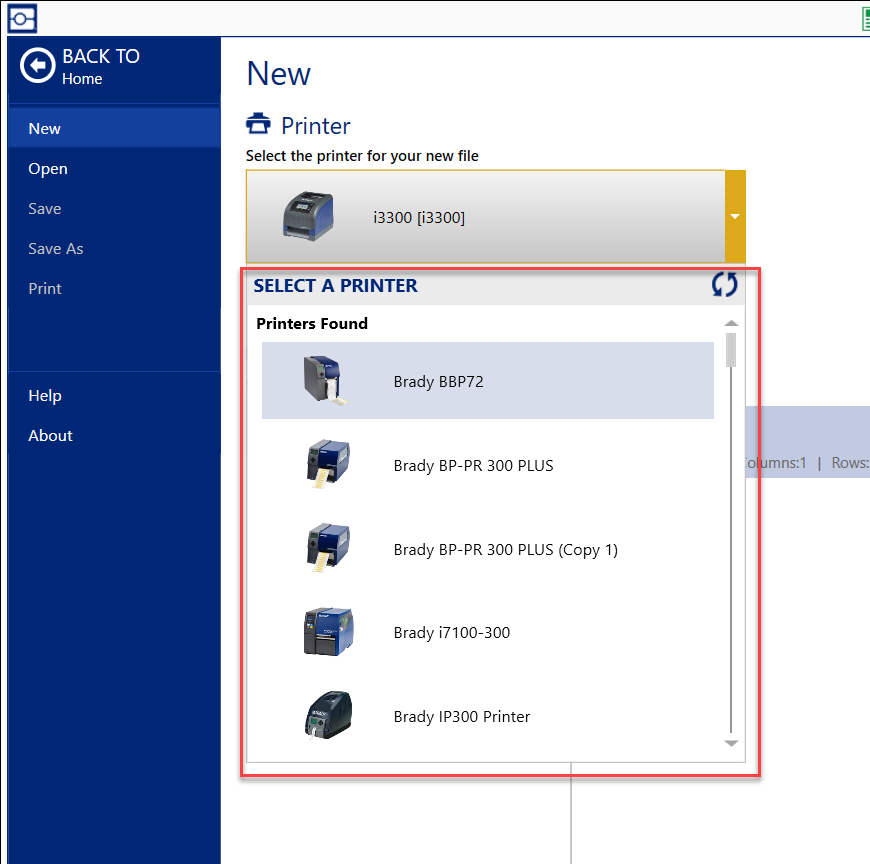Click the selected i3300 [i3300] combo box

(485, 217)
